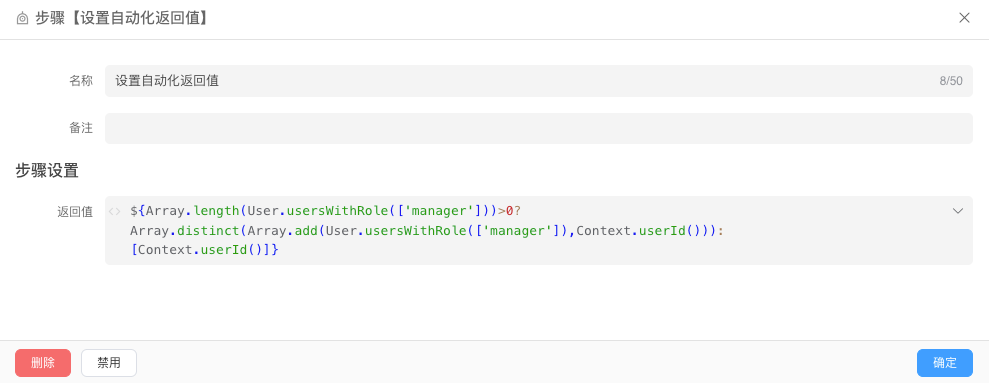Click the 步骤设置 section heading
989x383 pixels.
[47, 171]
